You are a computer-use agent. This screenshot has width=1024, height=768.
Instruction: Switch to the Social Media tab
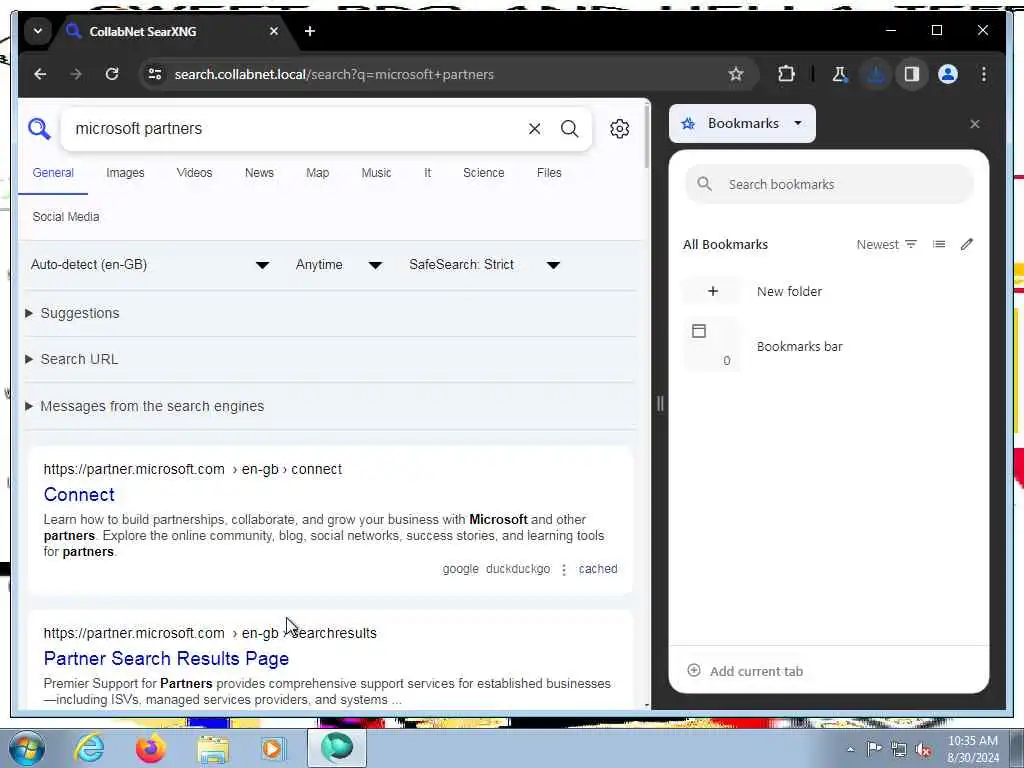66,217
